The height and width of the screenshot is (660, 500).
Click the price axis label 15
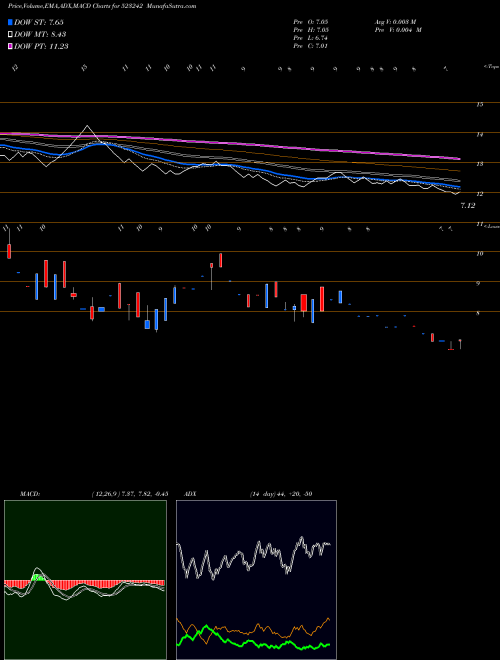click(479, 105)
